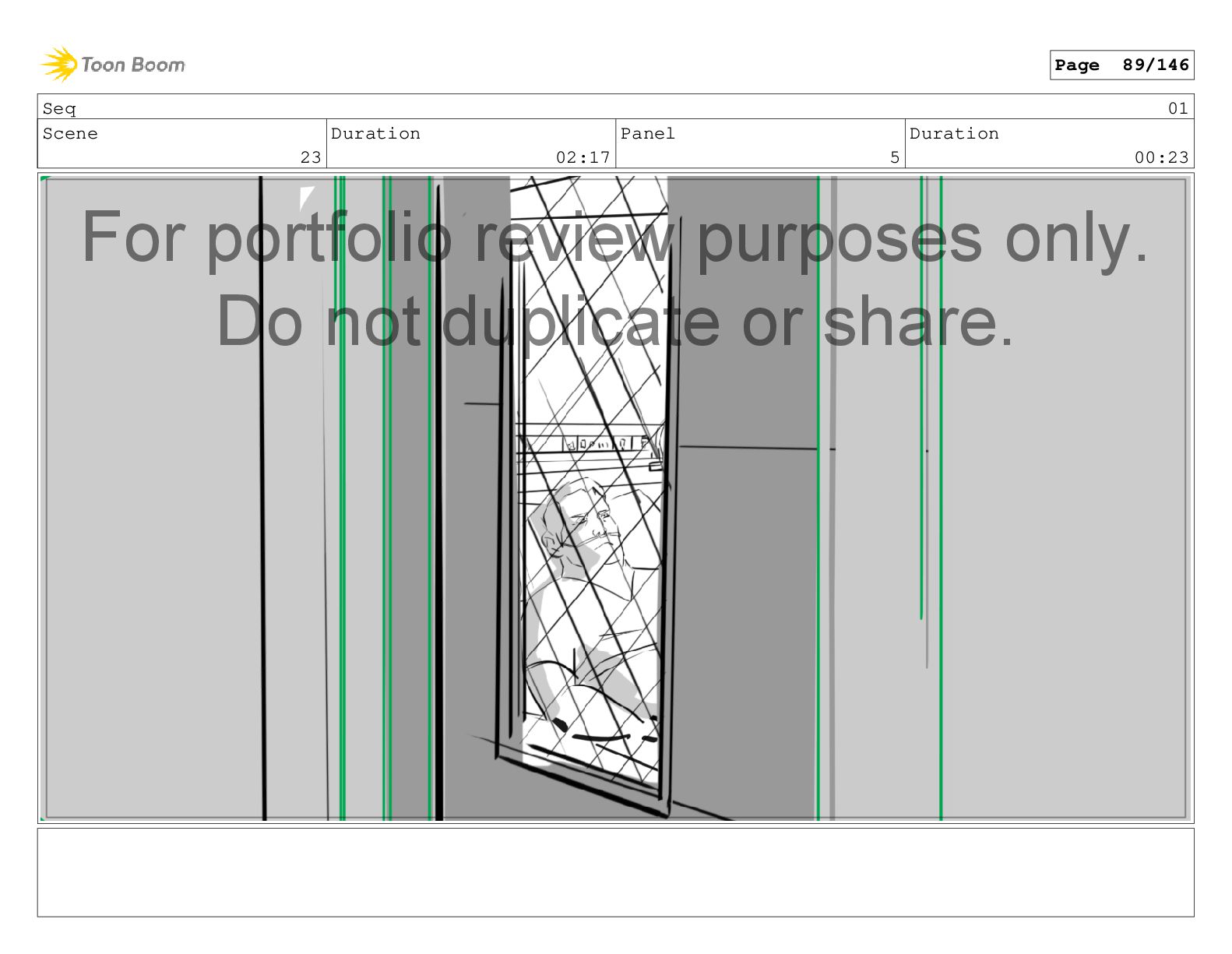Screen dimensions: 1232x954
Task: Select the sequence number 01
Action: [1177, 108]
